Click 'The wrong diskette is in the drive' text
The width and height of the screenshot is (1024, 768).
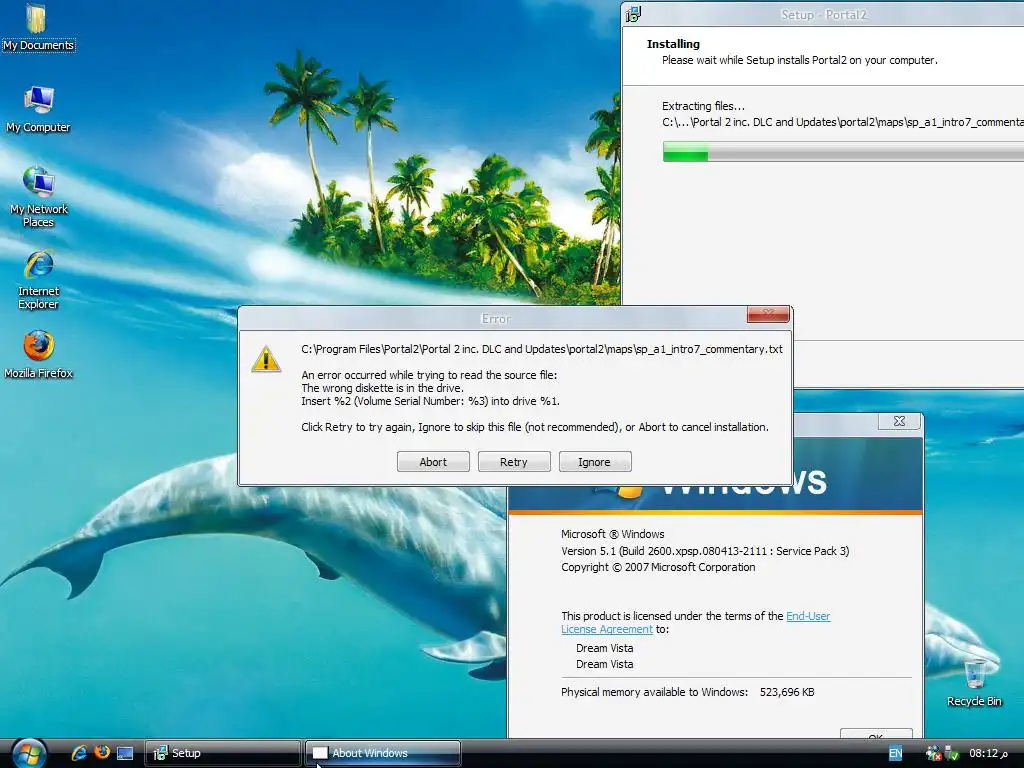(382, 388)
